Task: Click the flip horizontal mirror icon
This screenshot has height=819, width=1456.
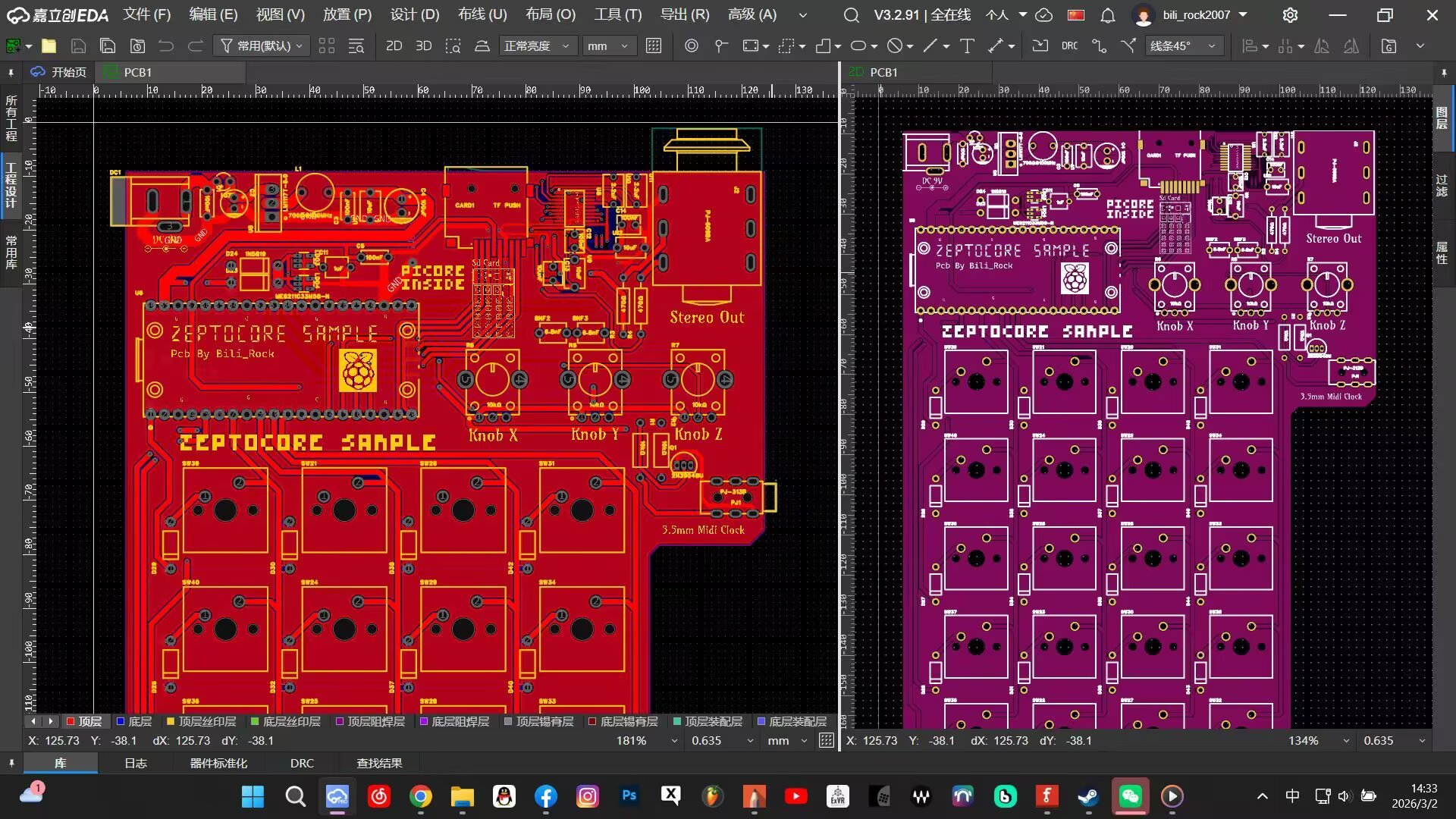Action: pyautogui.click(x=1322, y=46)
